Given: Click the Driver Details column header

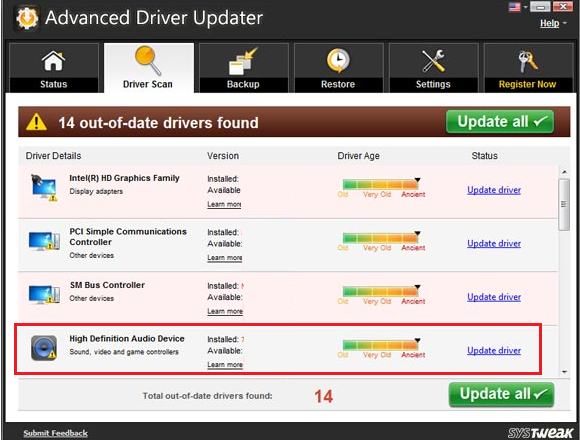Looking at the screenshot, I should pyautogui.click(x=53, y=156).
